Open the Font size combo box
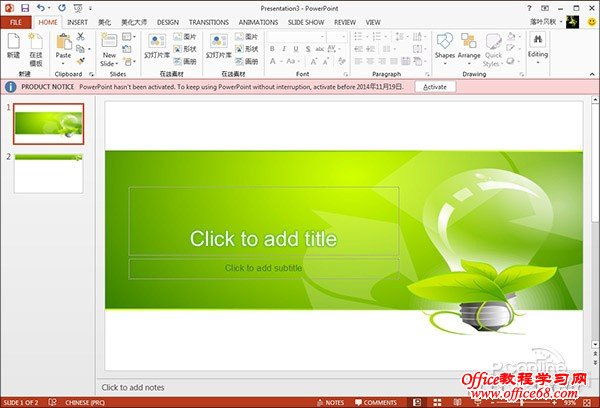The image size is (600, 408). coord(337,37)
